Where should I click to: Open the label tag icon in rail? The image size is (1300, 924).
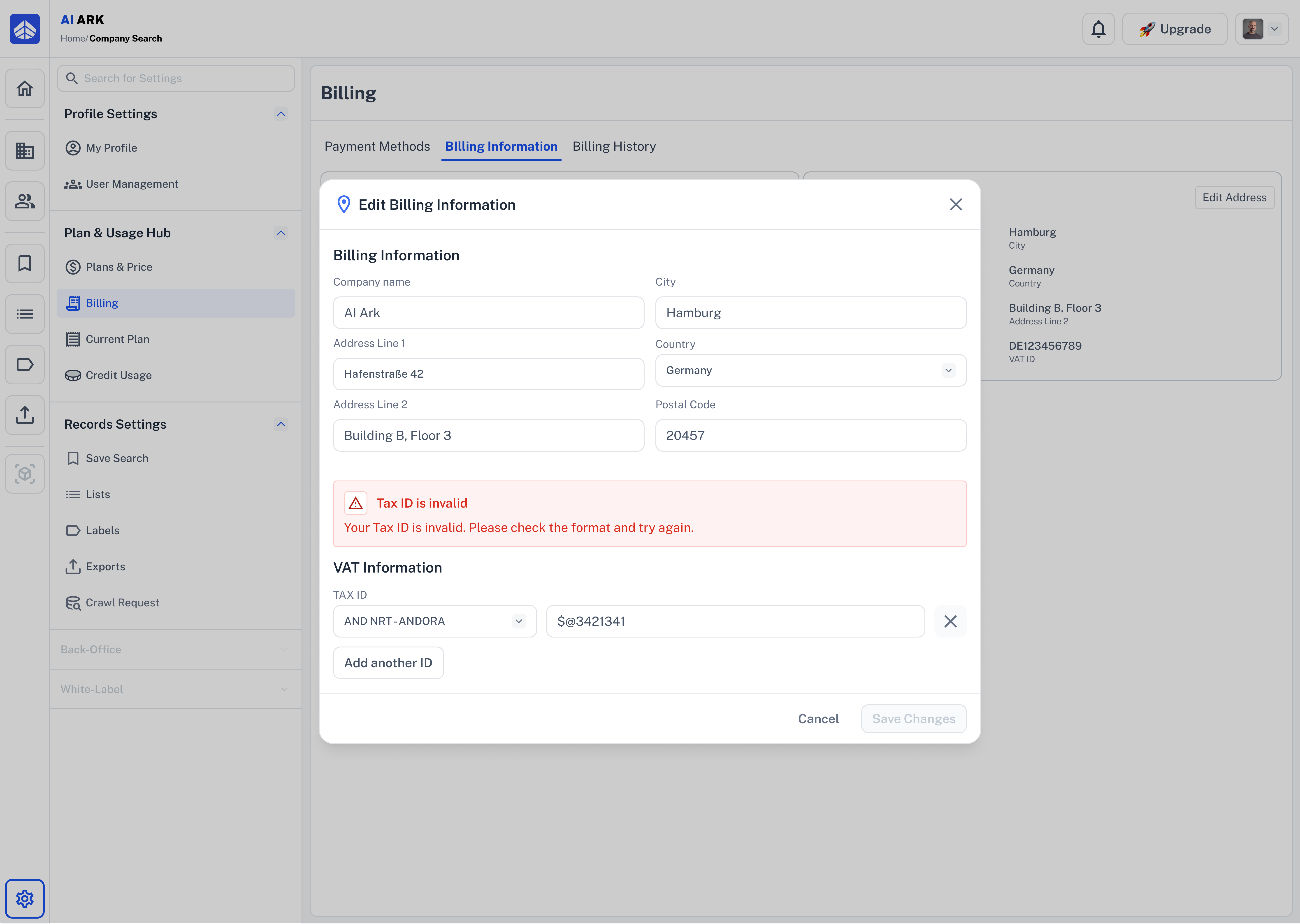tap(24, 365)
